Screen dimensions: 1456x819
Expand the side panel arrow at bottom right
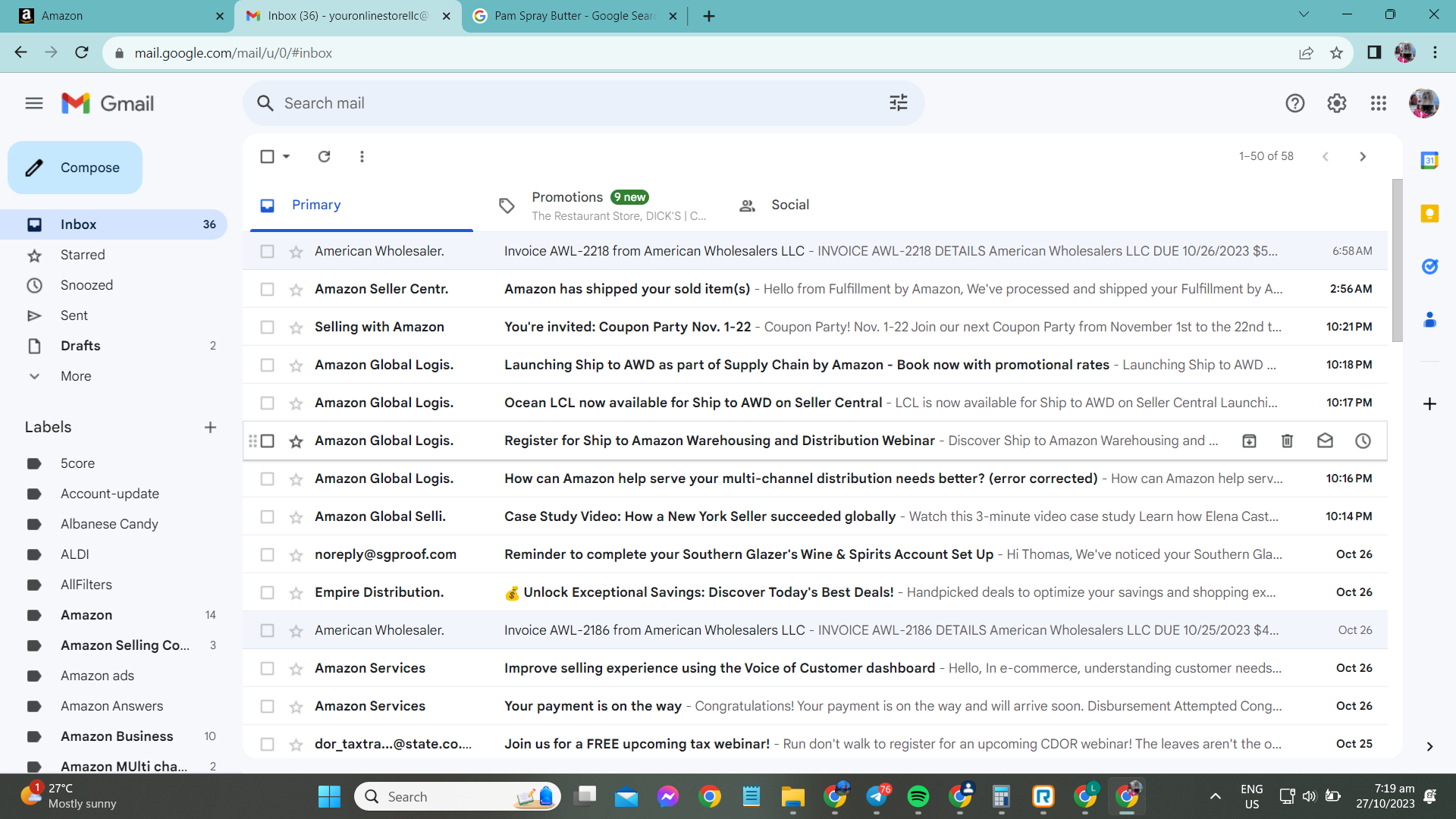1429,747
